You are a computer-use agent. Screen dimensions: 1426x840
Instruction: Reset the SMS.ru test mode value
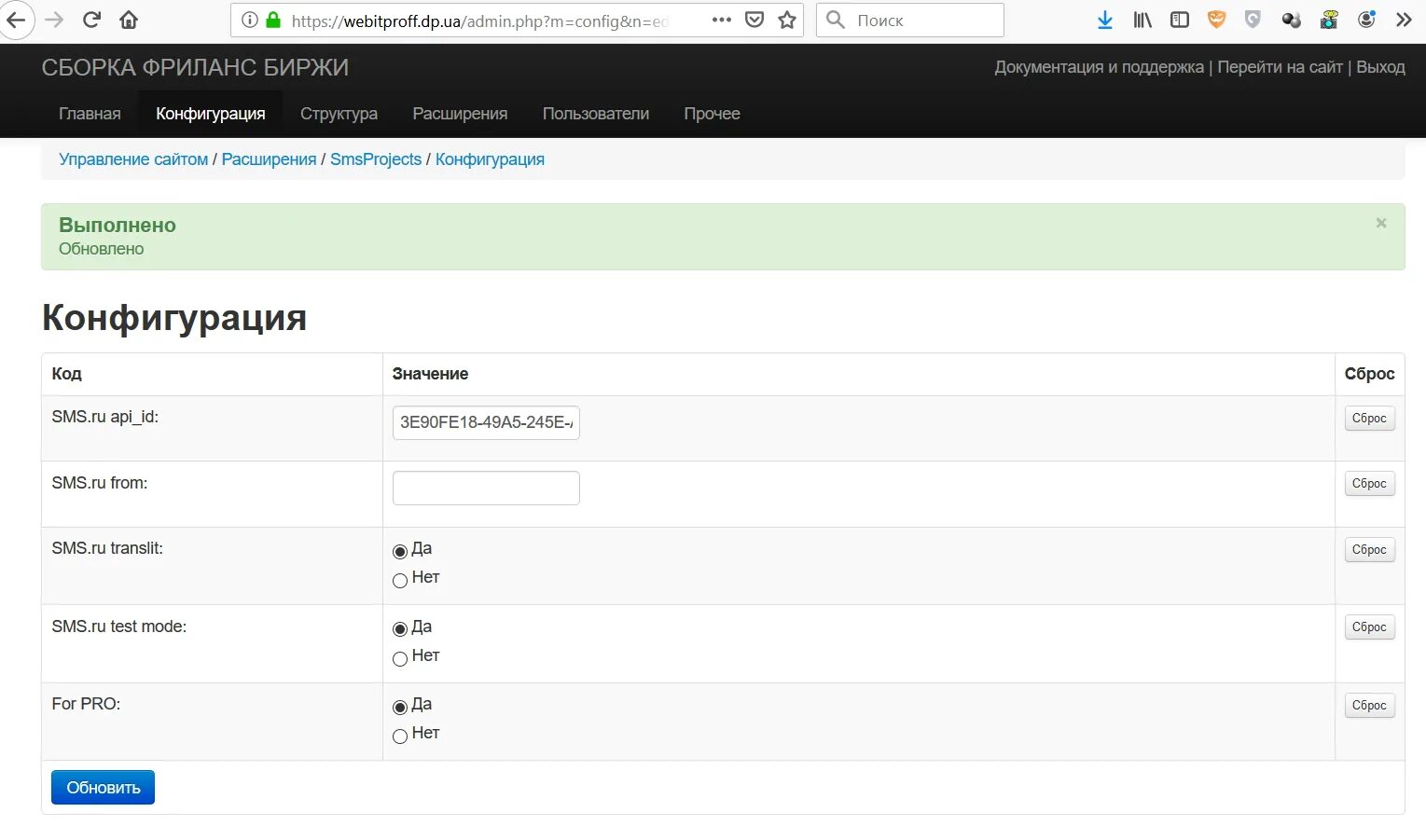[1369, 627]
